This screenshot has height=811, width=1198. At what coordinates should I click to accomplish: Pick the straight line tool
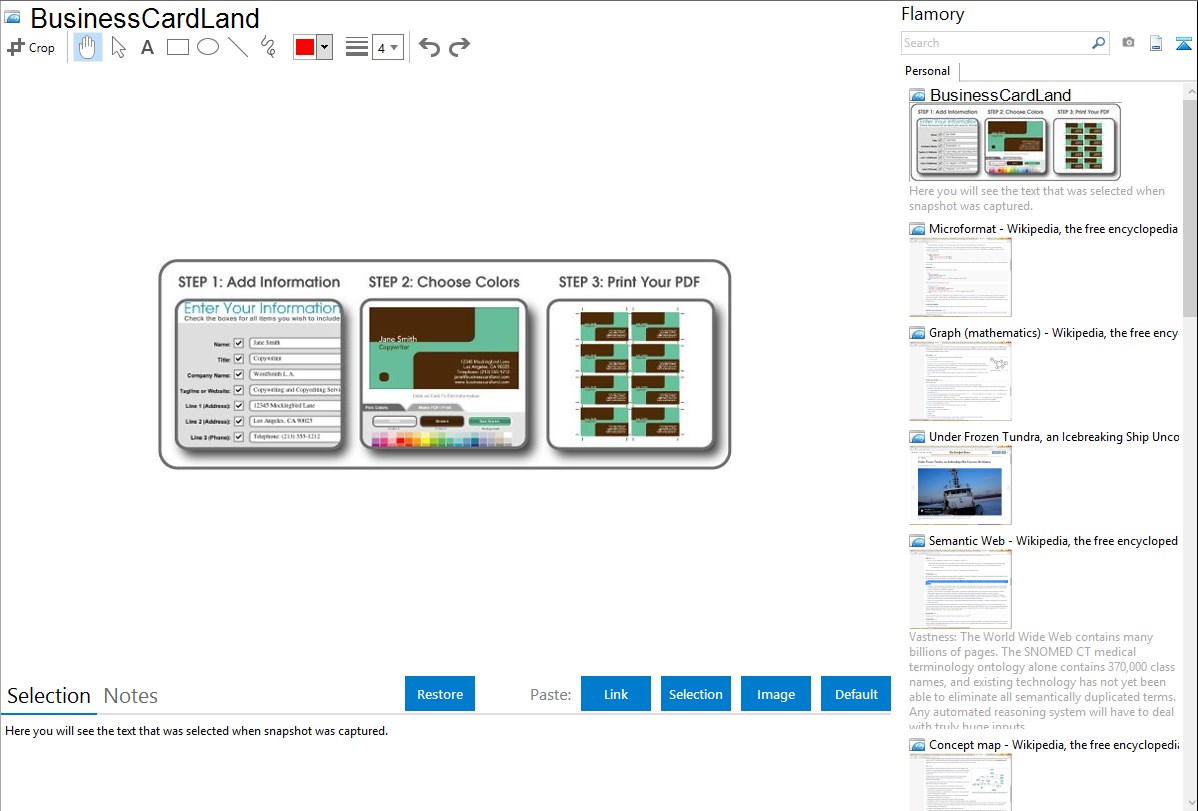[238, 47]
